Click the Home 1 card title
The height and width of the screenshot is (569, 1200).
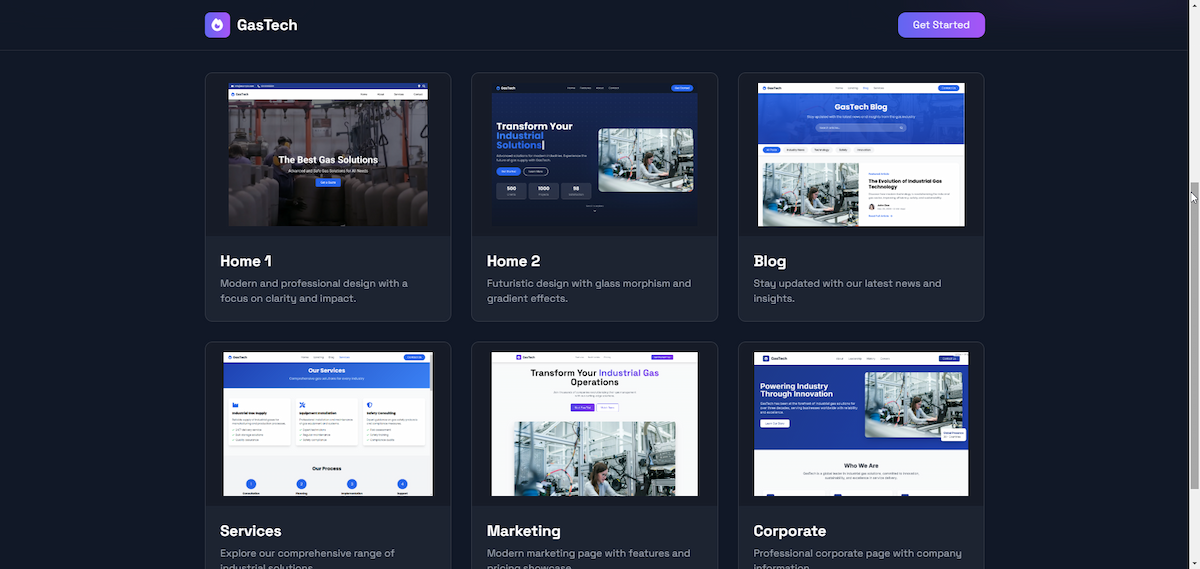(246, 261)
